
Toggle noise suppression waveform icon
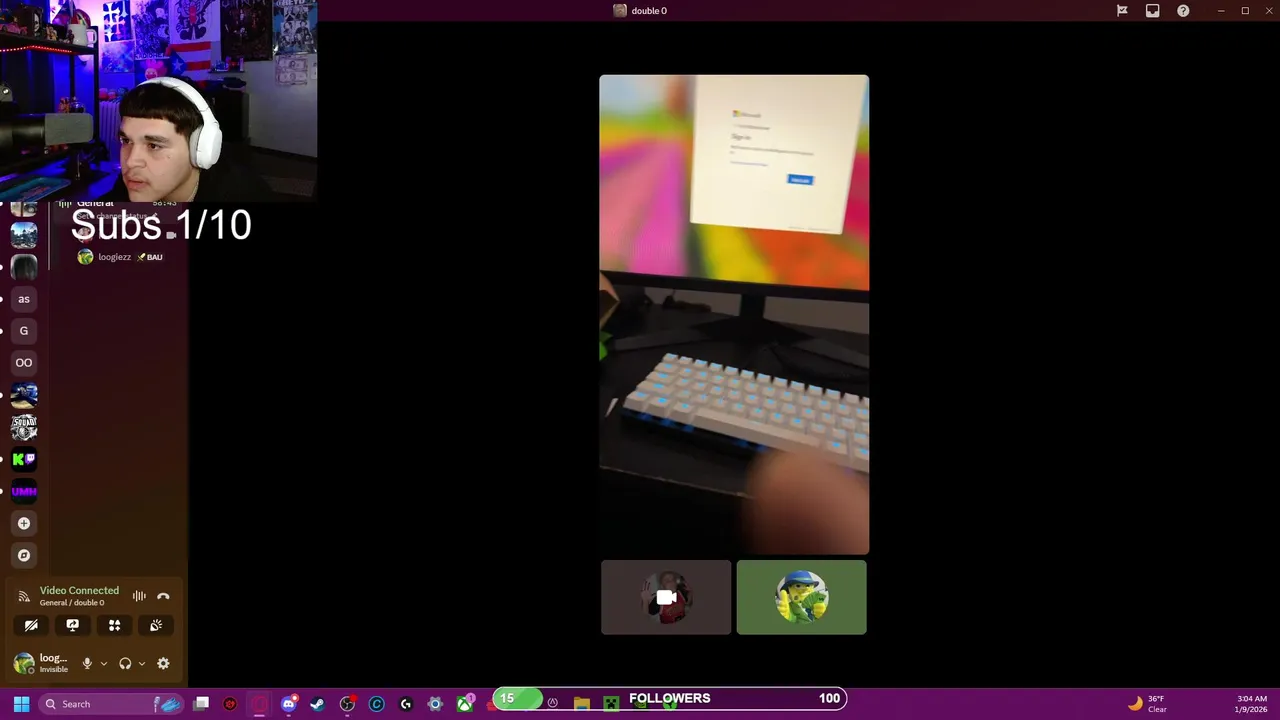(x=139, y=596)
